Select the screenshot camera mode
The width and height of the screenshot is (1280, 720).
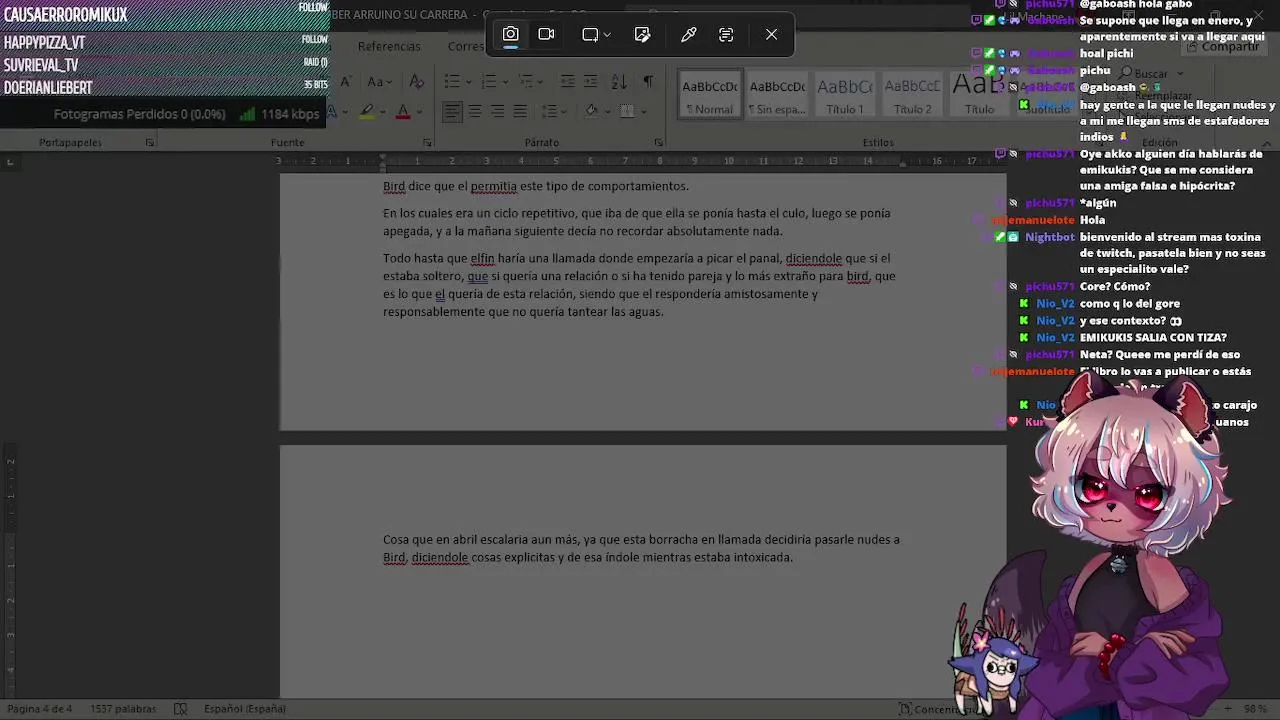(x=510, y=34)
